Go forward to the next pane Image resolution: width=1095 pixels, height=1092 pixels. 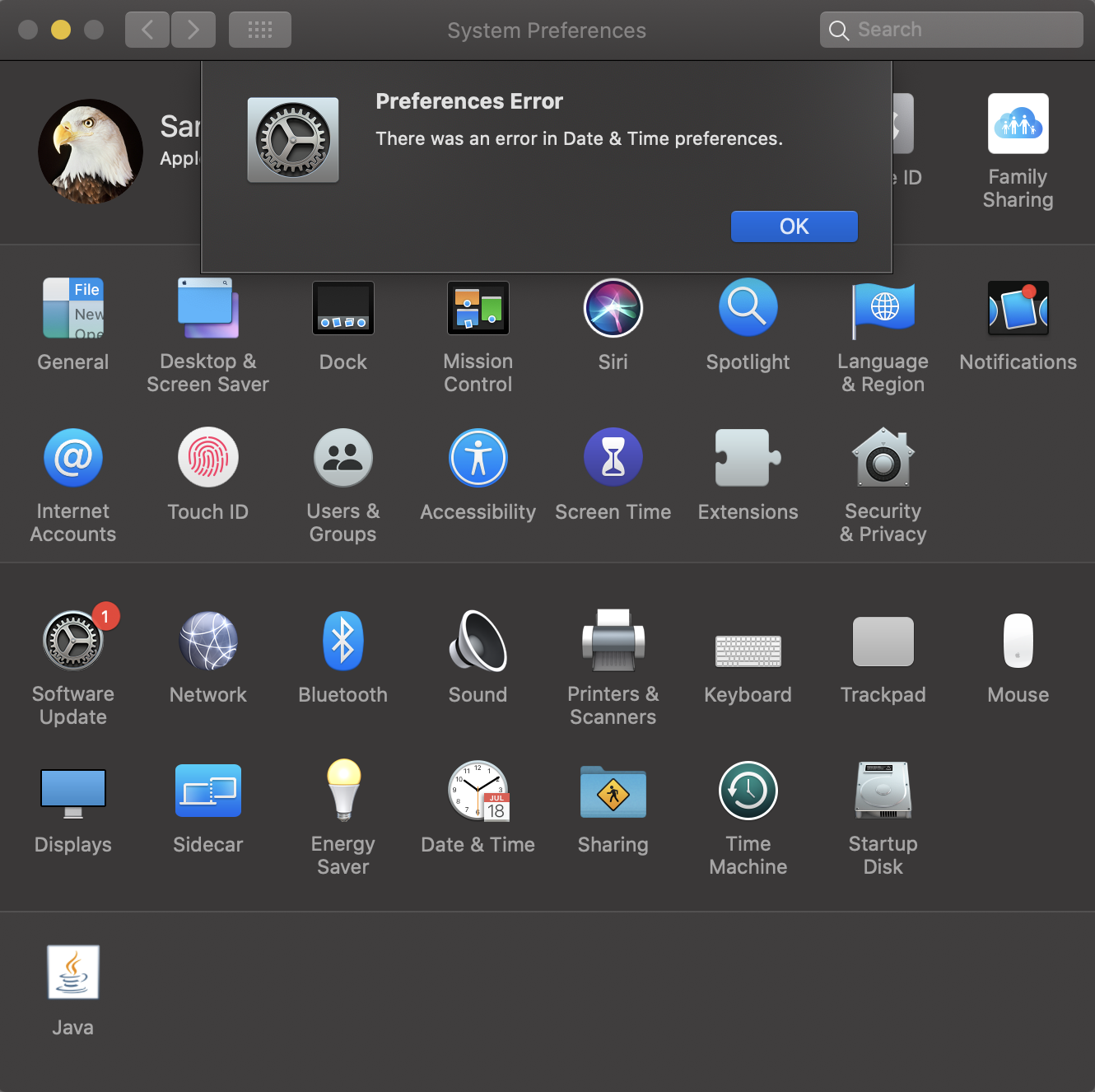click(193, 30)
